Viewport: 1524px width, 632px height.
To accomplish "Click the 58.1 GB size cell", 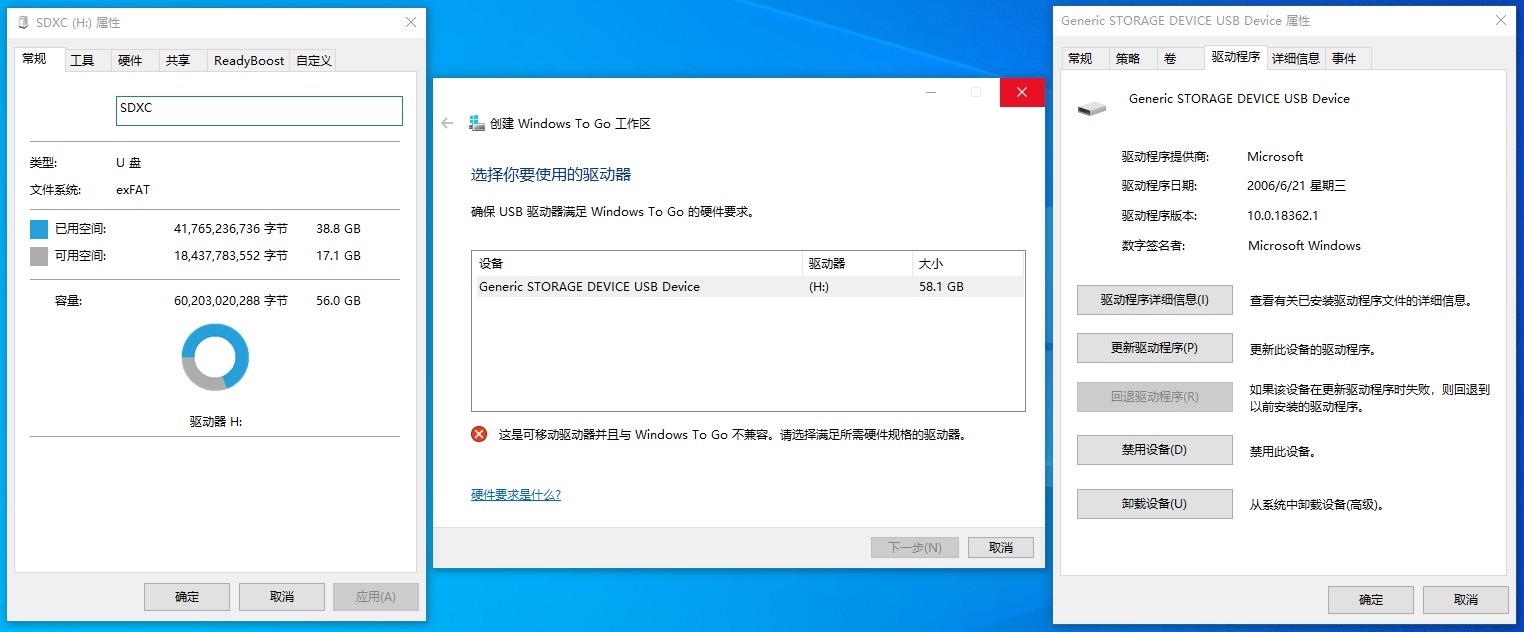I will 941,287.
